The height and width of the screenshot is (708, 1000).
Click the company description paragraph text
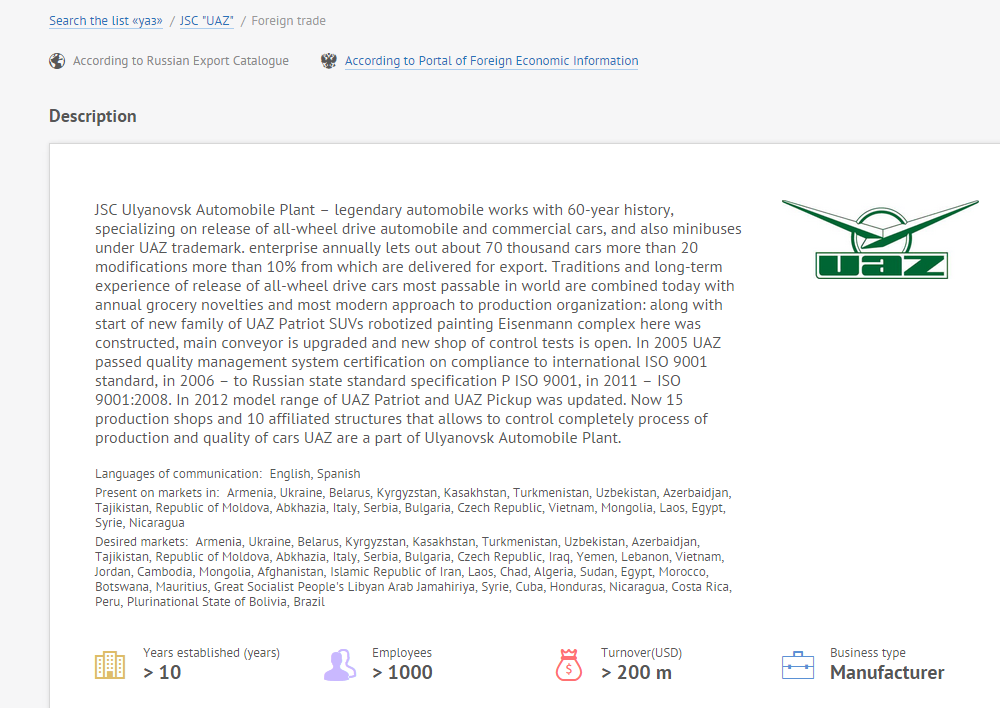coord(418,323)
